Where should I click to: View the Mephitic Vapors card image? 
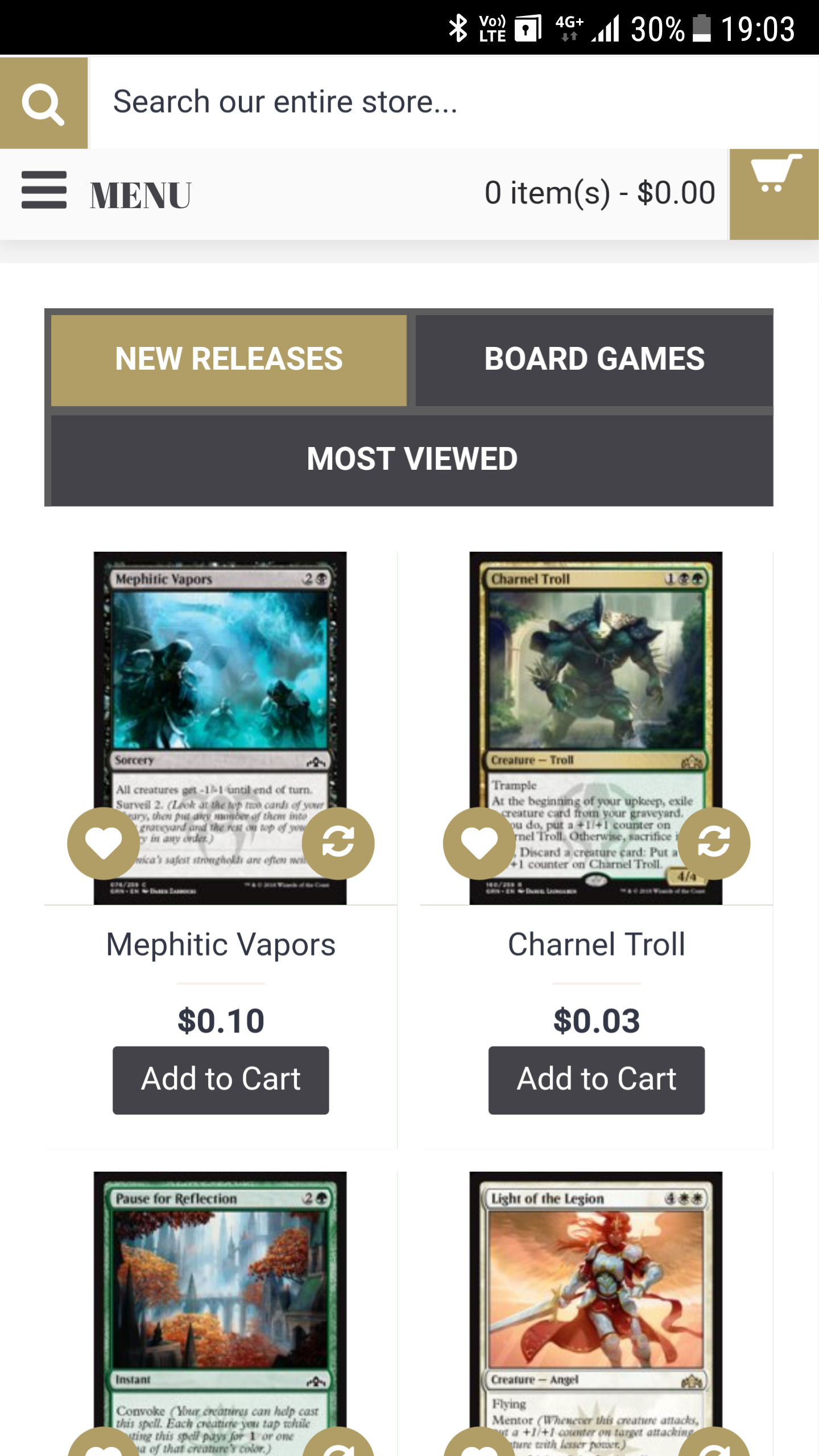pyautogui.click(x=220, y=728)
